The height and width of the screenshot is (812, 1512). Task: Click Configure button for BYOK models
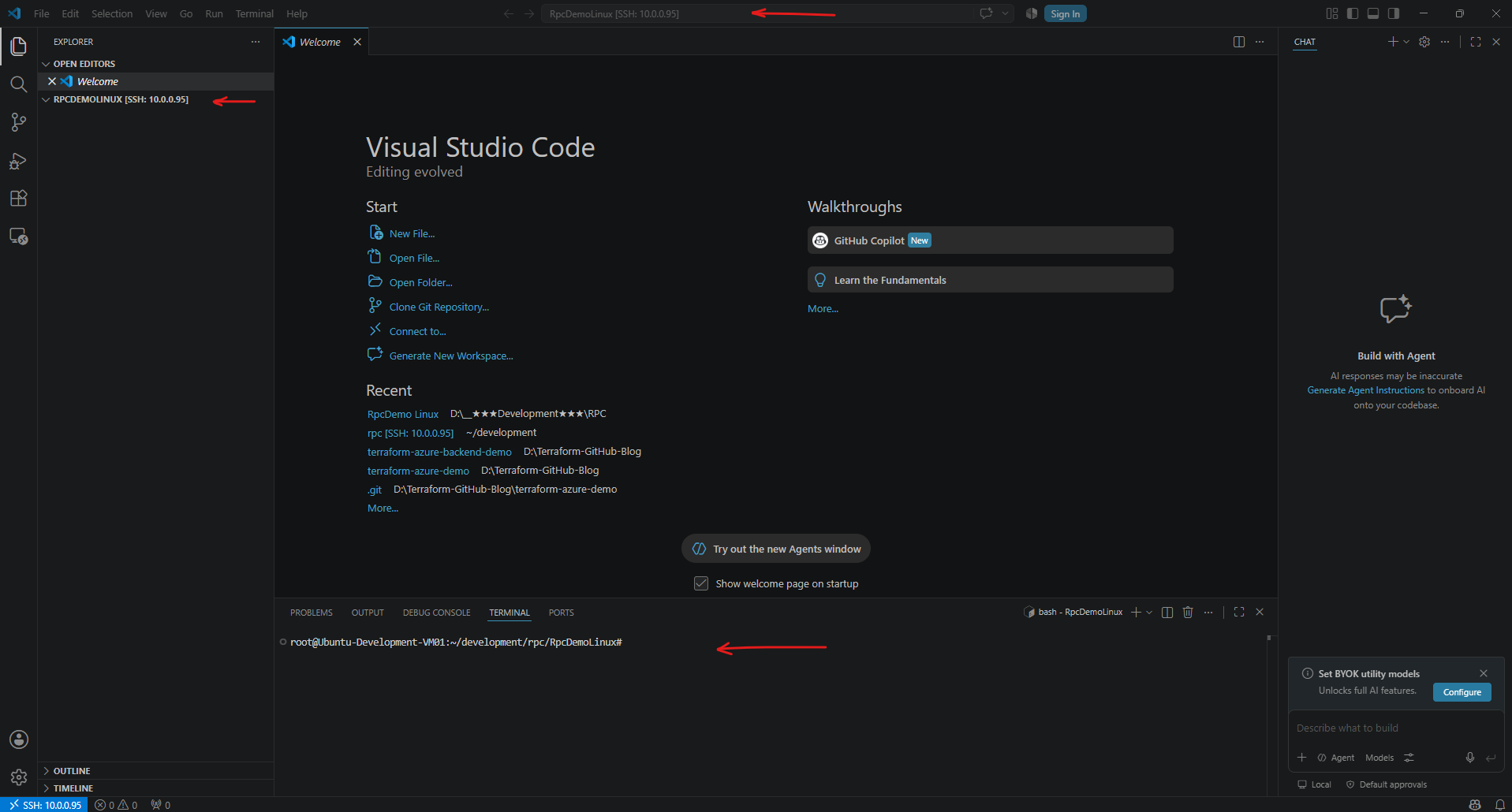[x=1462, y=692]
